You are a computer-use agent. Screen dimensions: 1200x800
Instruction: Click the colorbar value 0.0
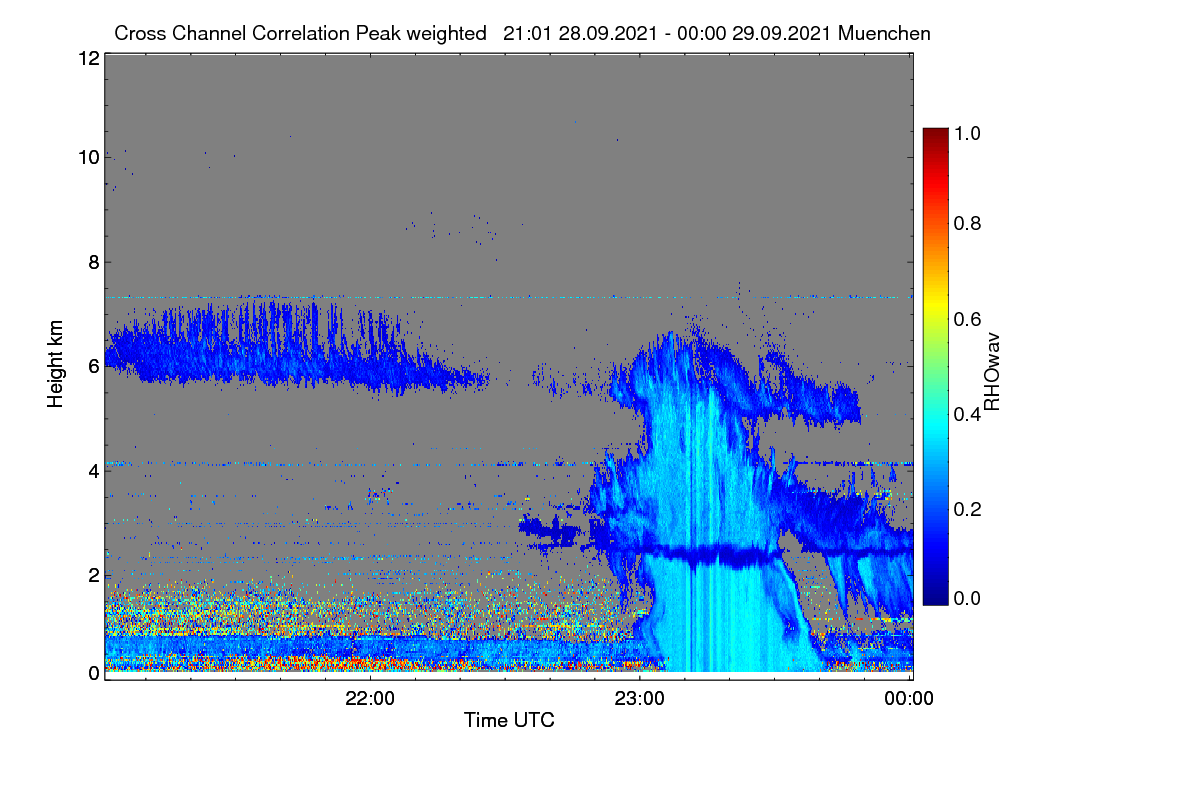point(967,598)
